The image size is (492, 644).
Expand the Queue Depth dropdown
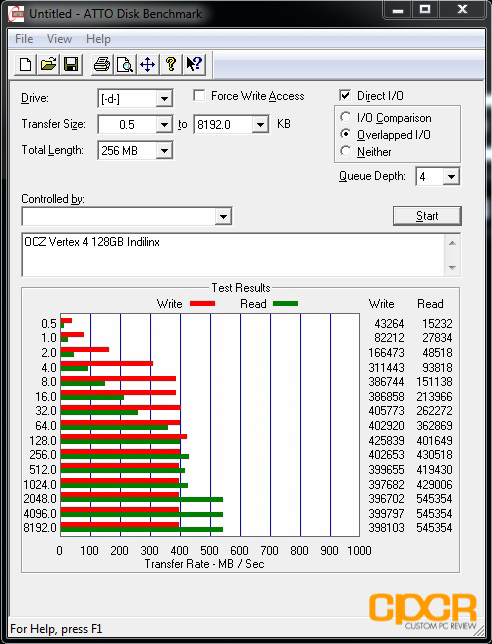pos(451,177)
